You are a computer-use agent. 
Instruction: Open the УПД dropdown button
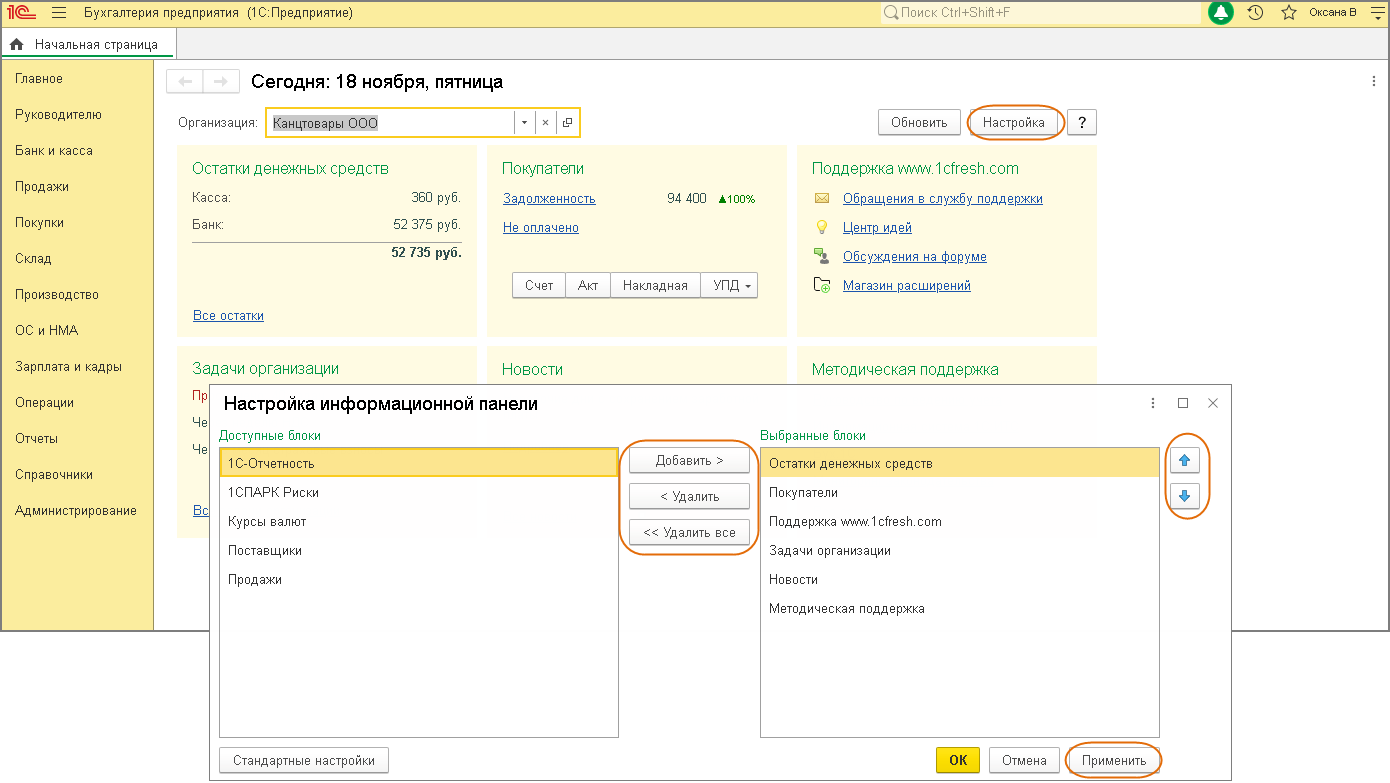click(x=729, y=285)
